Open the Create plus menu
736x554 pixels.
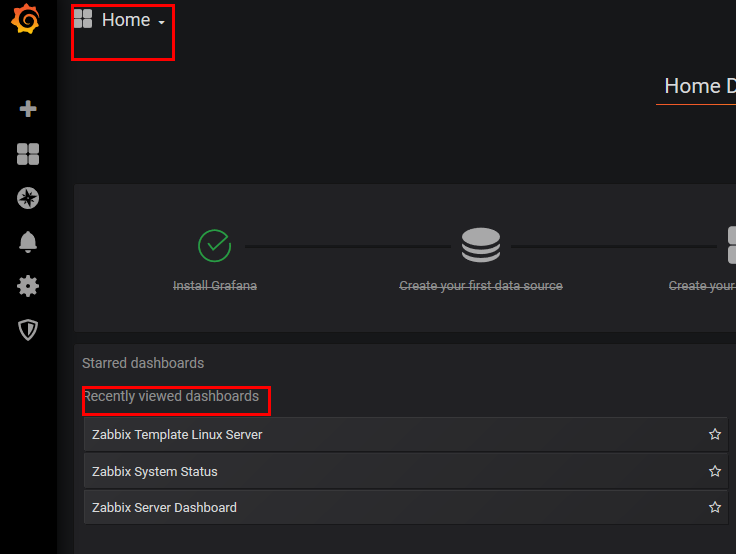tap(28, 109)
